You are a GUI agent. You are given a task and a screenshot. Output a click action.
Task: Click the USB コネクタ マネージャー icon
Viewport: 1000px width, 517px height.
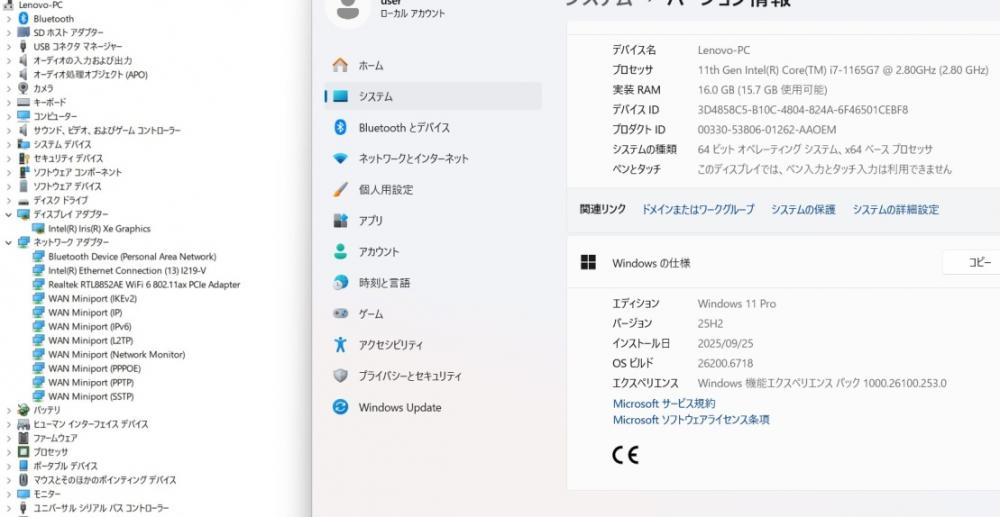point(24,47)
